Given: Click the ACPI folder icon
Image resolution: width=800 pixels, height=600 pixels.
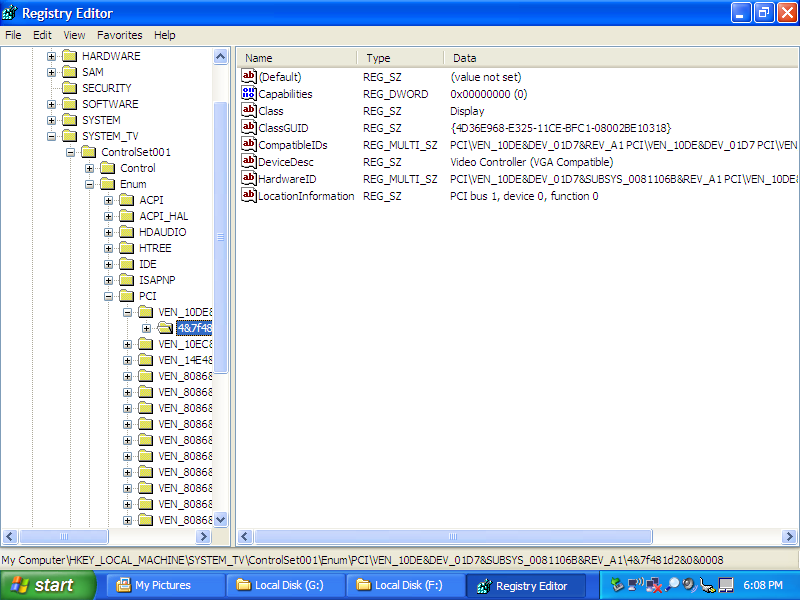Looking at the screenshot, I should pos(127,199).
